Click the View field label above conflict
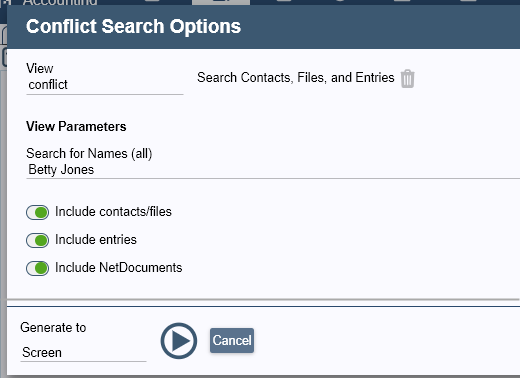Viewport: 520px width, 378px height. tap(40, 68)
